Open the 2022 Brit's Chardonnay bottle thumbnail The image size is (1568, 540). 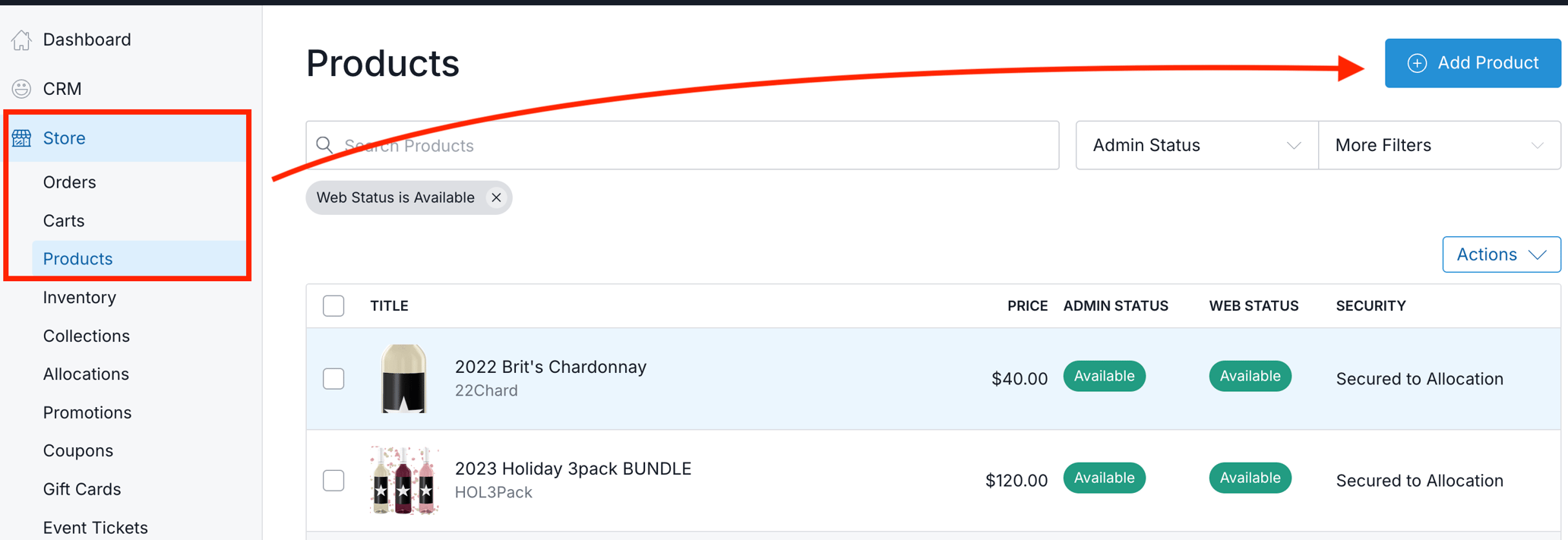point(403,378)
